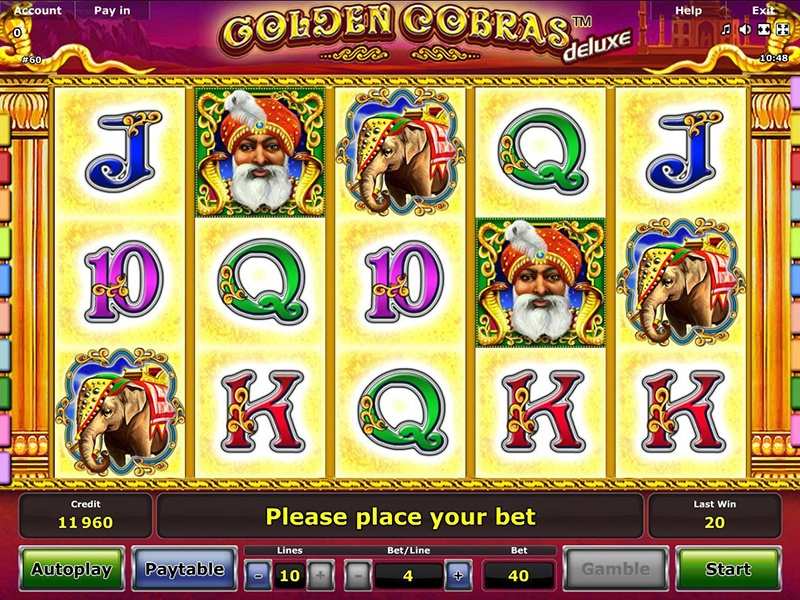Toggle fullscreen with the four-arrows icon
The image size is (800, 600).
(x=782, y=30)
